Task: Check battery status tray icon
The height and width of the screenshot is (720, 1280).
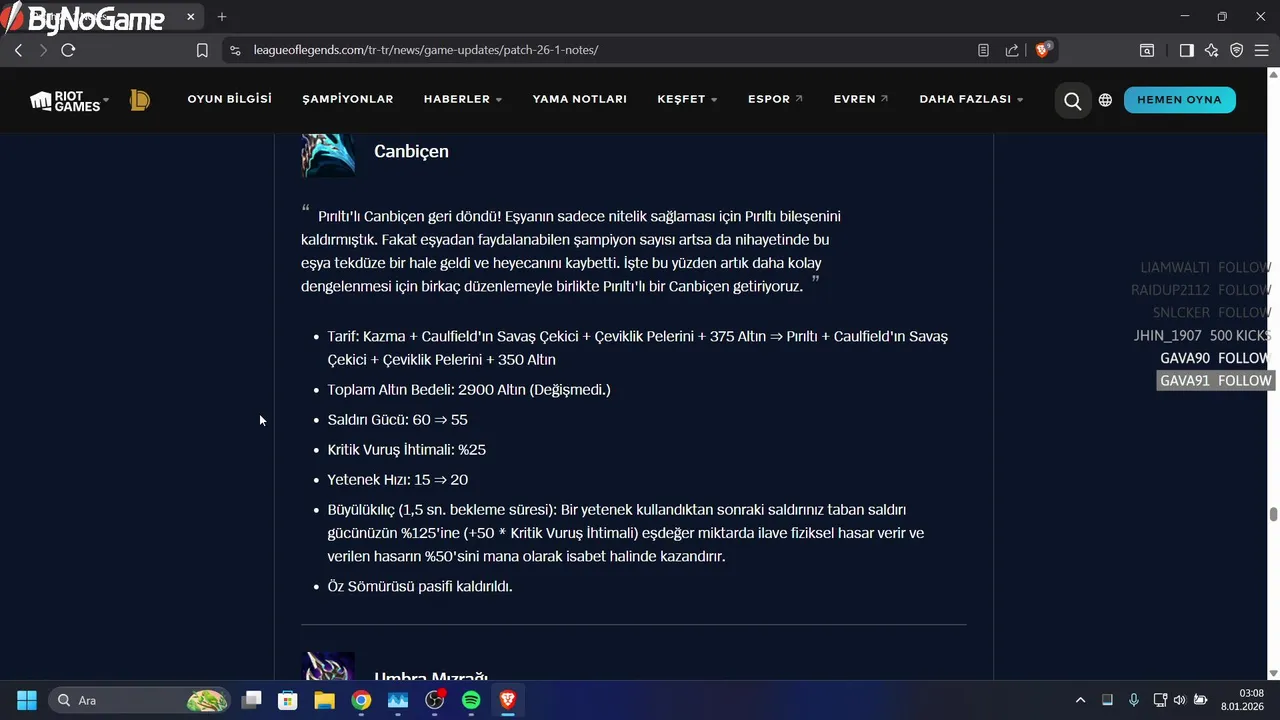Action: click(x=1199, y=700)
